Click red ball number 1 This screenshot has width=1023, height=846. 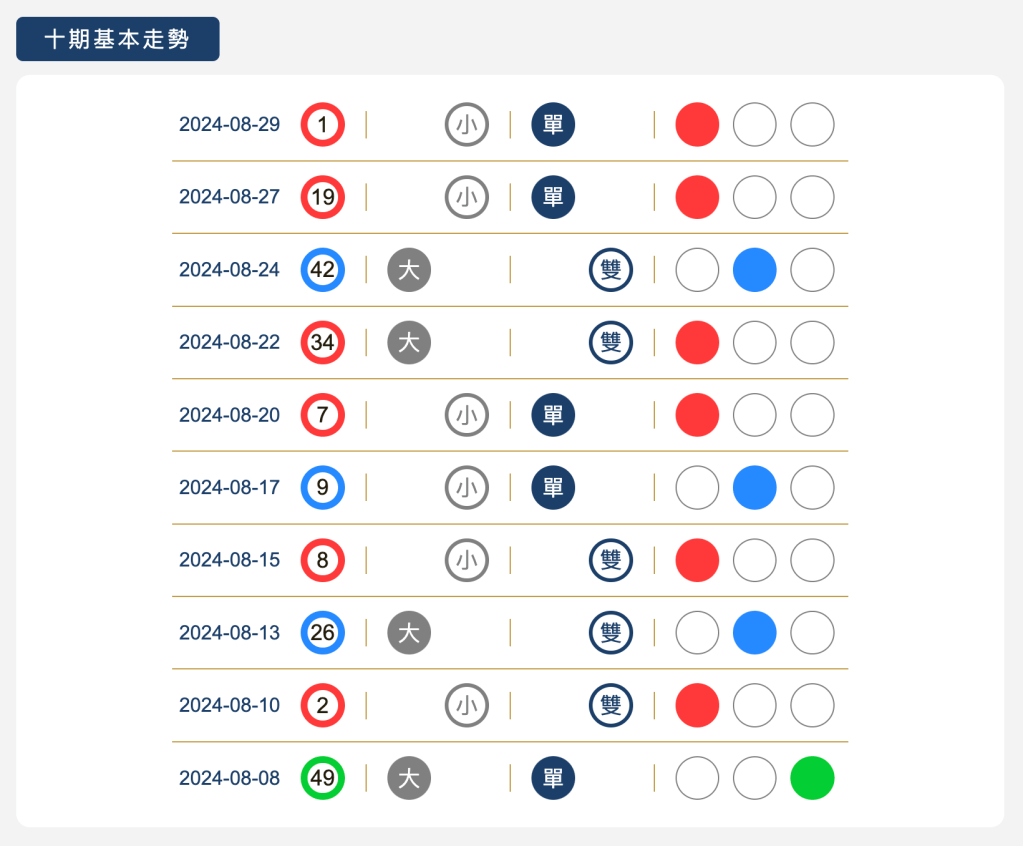click(322, 125)
